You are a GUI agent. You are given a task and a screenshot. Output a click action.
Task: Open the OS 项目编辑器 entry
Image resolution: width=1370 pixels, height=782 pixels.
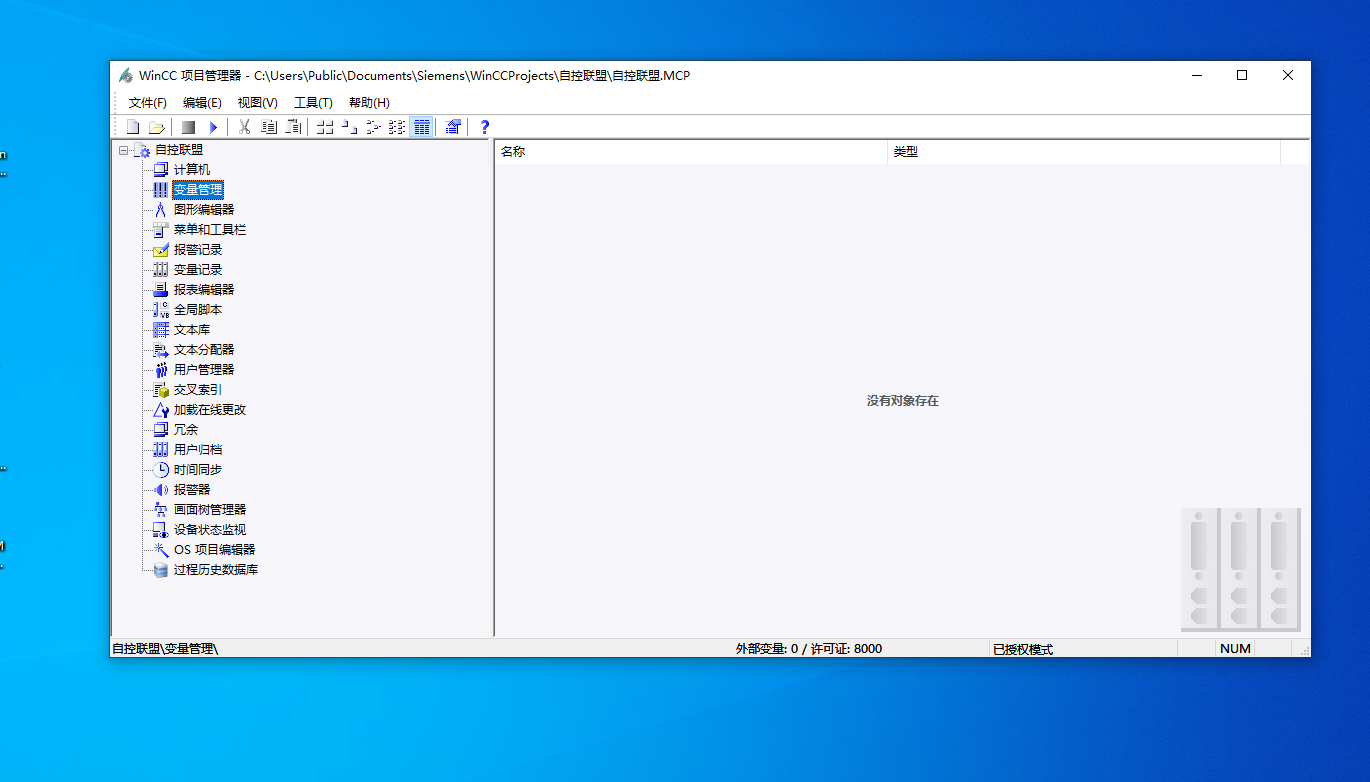pos(217,549)
